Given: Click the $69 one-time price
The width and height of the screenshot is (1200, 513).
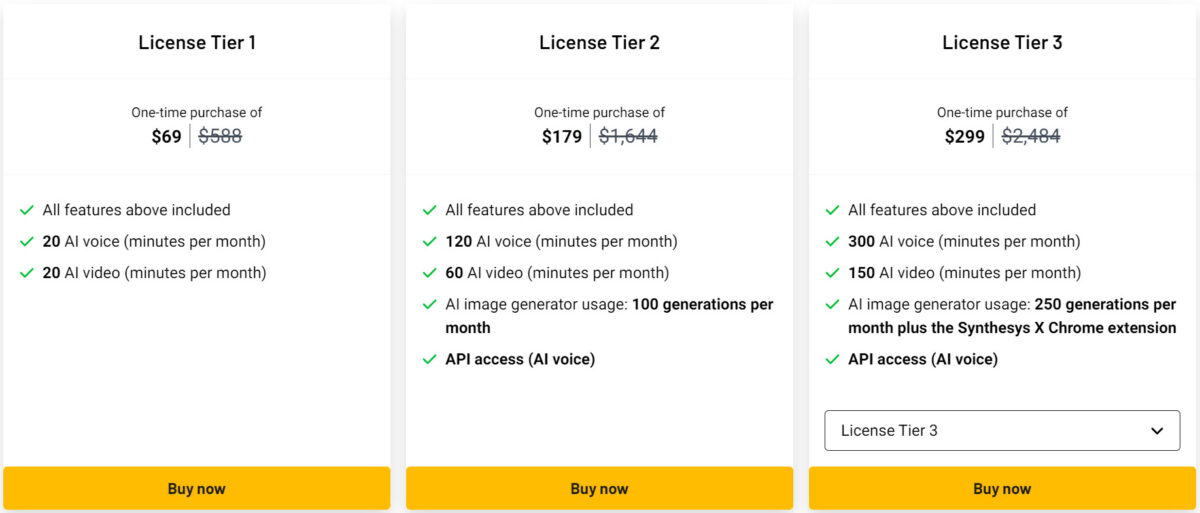Looking at the screenshot, I should coord(167,136).
